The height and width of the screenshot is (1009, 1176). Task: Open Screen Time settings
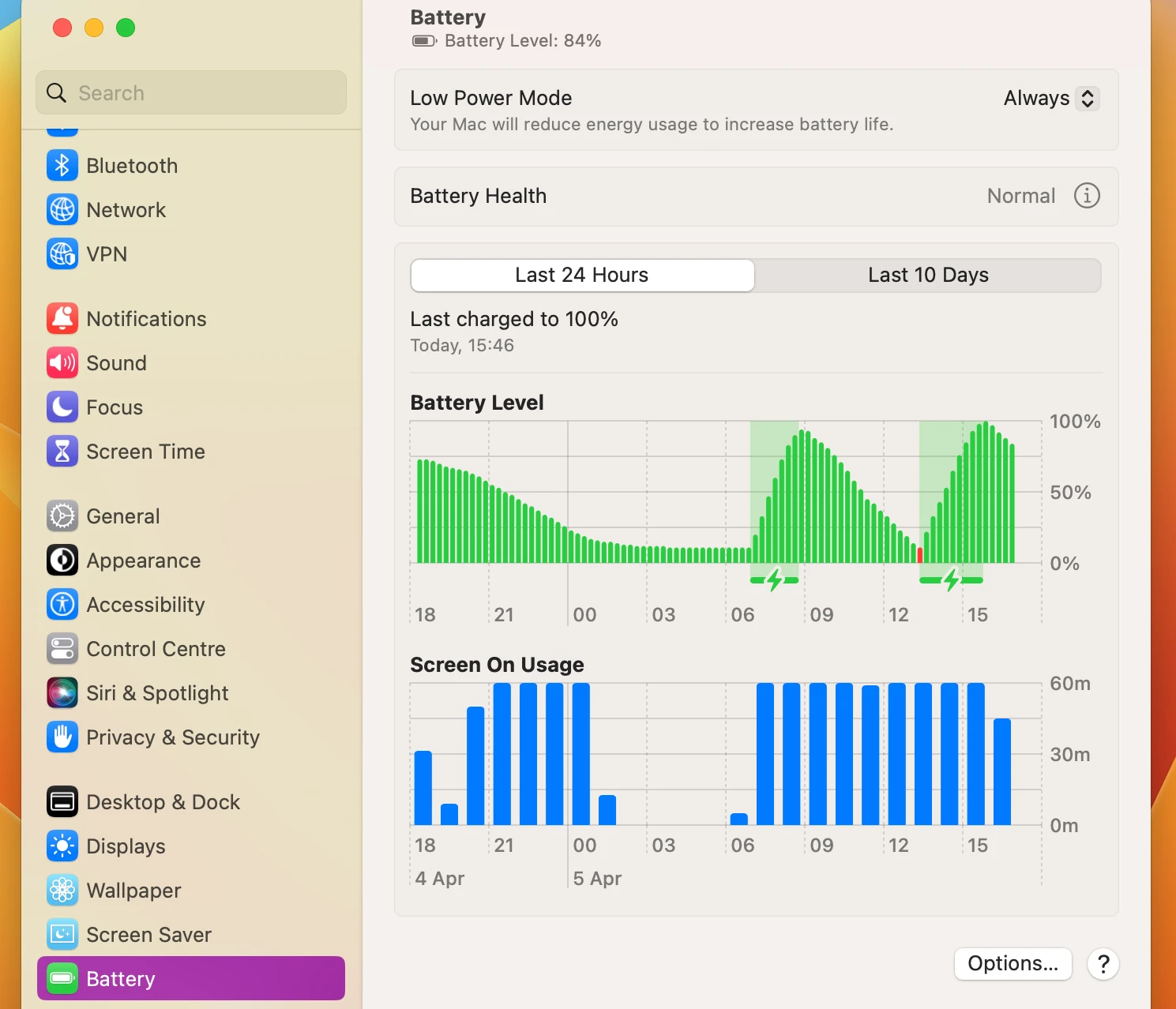coord(62,451)
